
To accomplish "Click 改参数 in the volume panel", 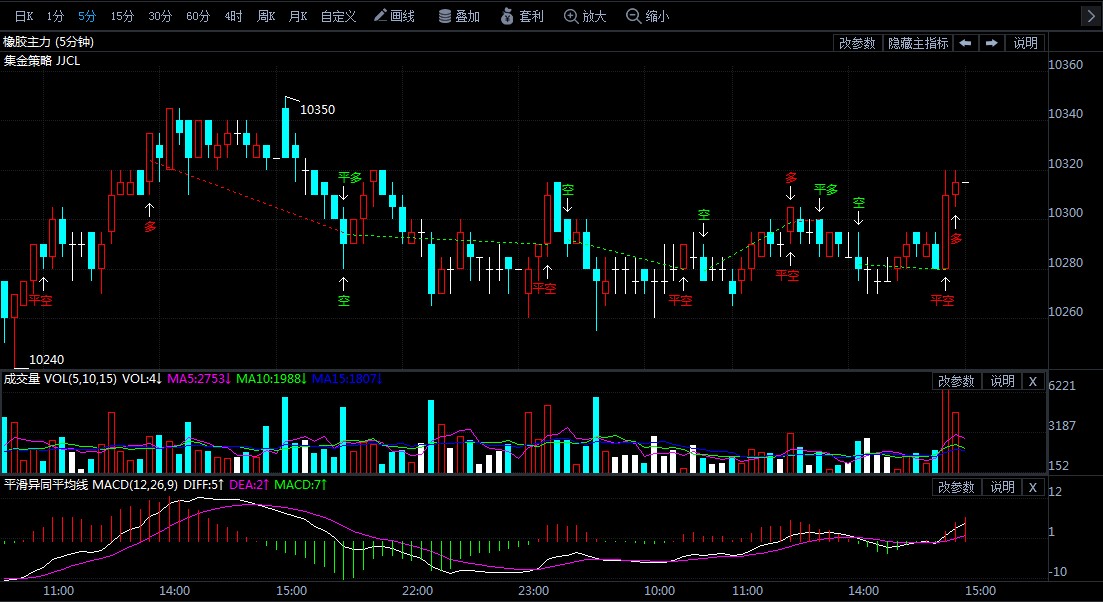I will click(x=956, y=381).
